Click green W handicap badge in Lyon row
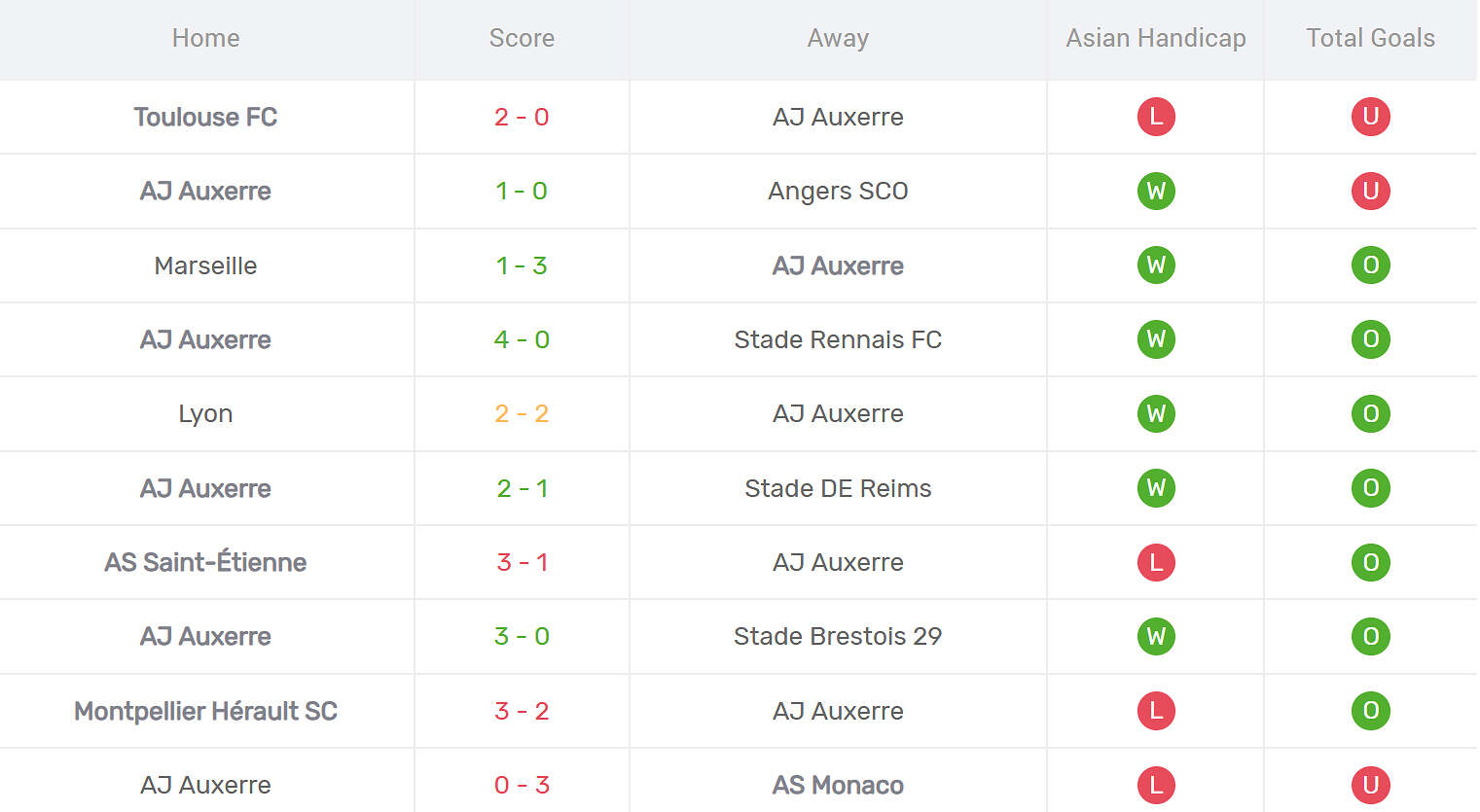Screen dimensions: 1480x812 (x=1156, y=413)
